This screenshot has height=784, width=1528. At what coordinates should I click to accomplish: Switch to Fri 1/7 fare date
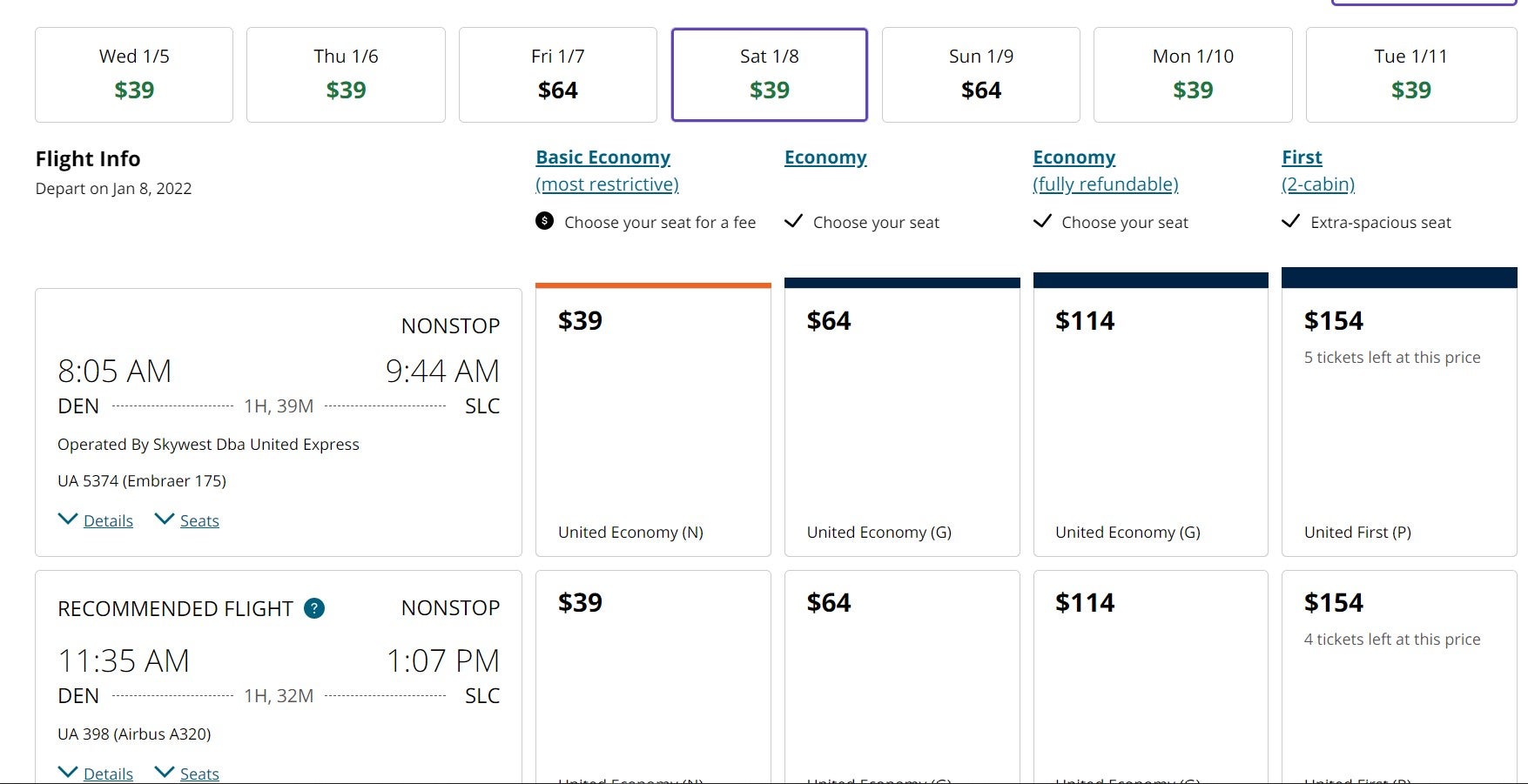point(557,75)
